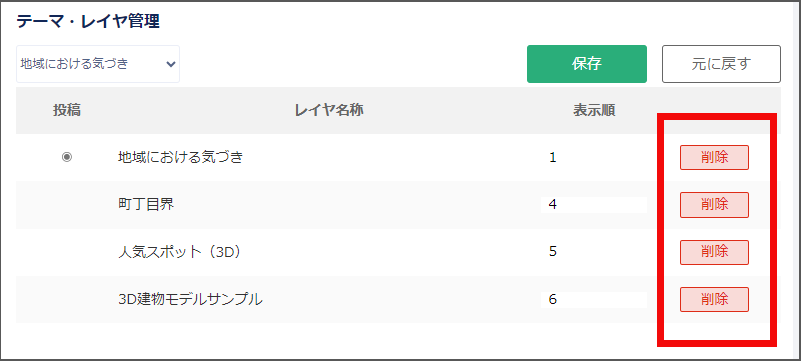Viewport: 801px width, 361px height.
Task: Delete the 町丁目界 layer
Action: tap(714, 205)
